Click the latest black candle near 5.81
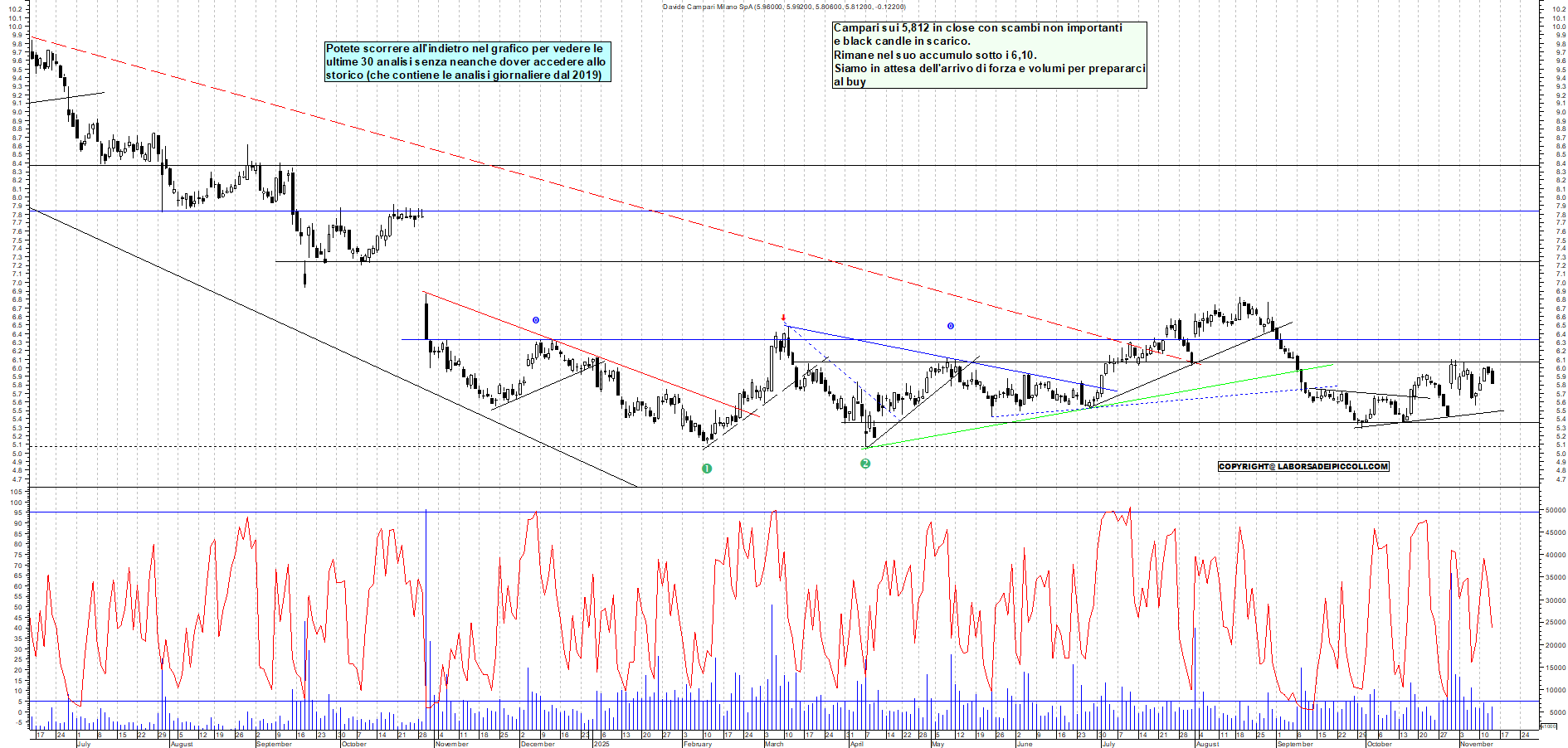 1493,377
